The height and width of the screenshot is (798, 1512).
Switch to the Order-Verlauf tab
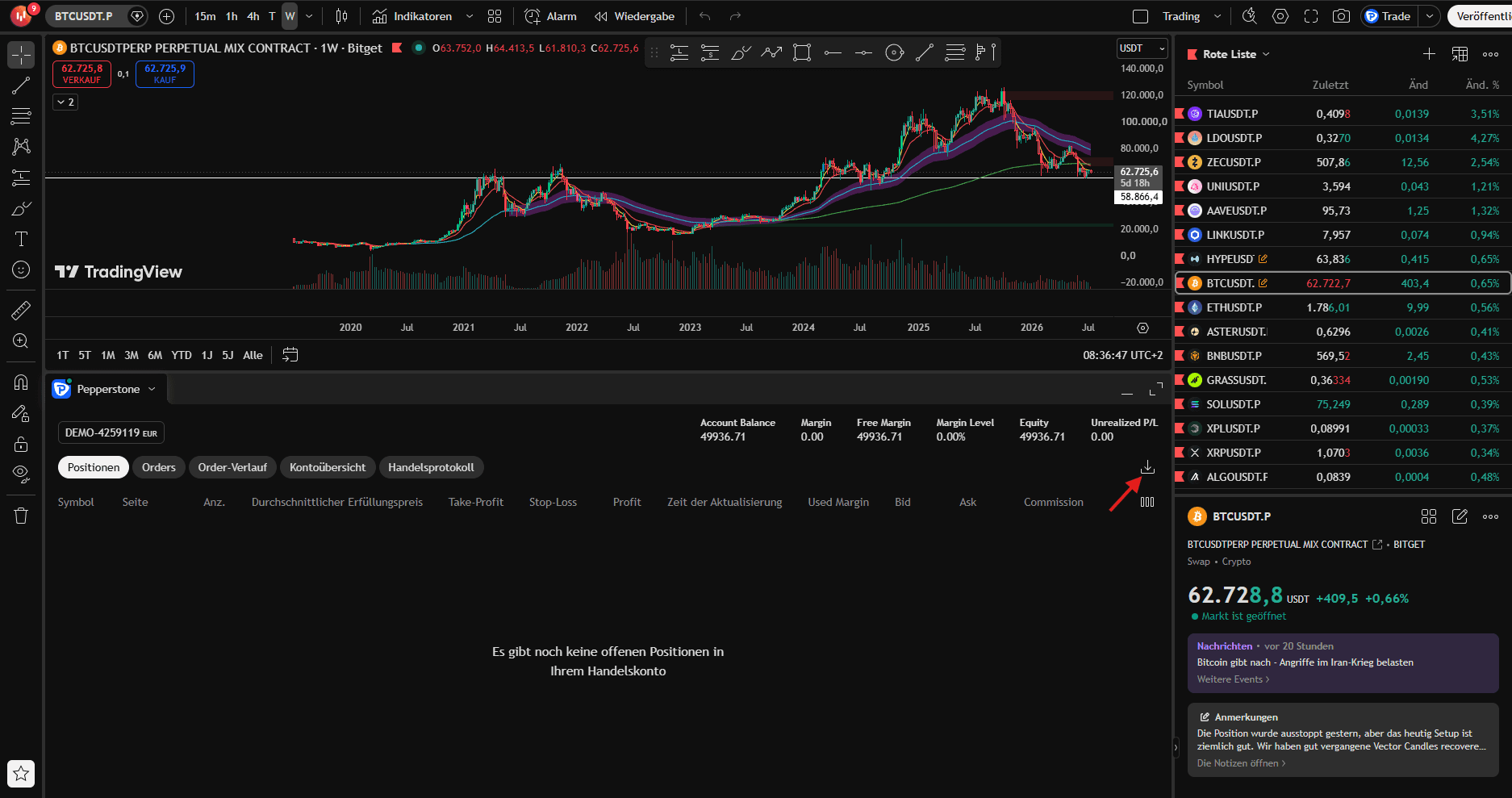pyautogui.click(x=232, y=467)
